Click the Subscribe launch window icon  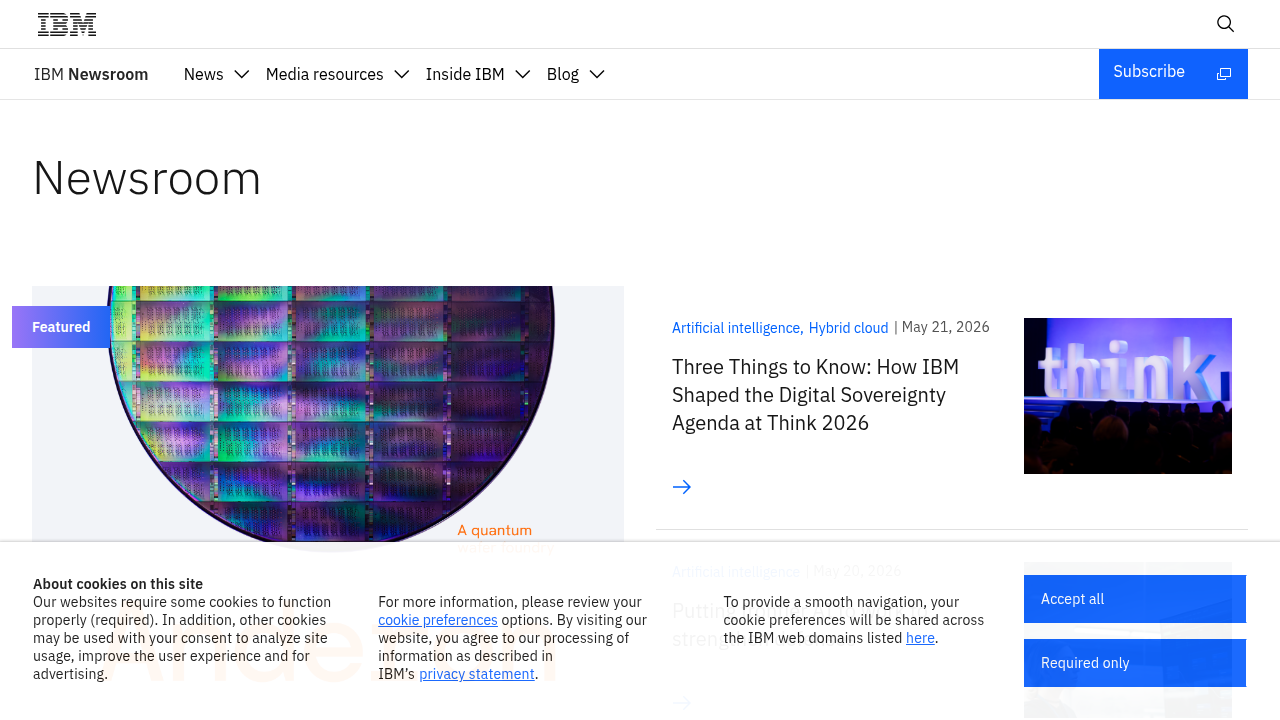(1224, 74)
